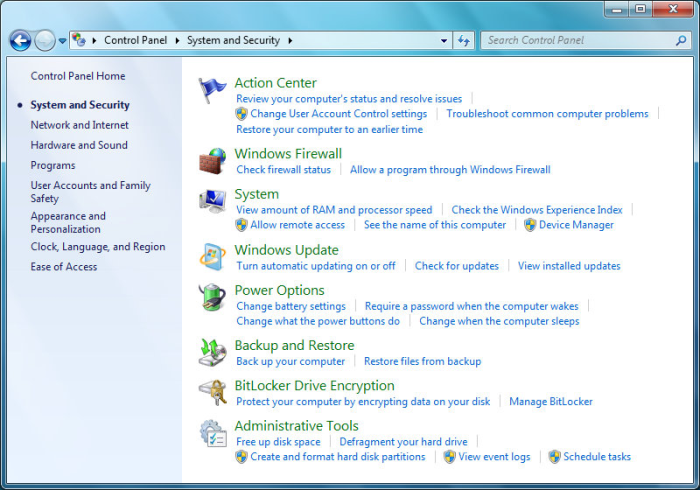
Task: Open the Action Center heading link
Action: 275,83
